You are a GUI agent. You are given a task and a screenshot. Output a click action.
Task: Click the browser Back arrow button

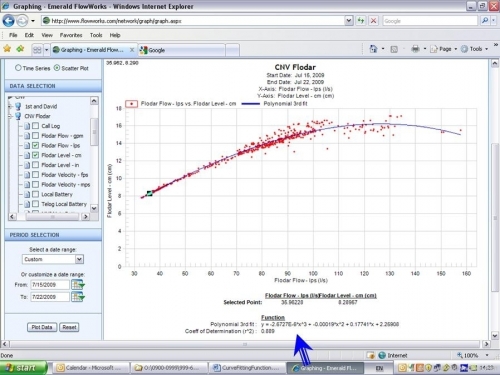[x=8, y=21]
